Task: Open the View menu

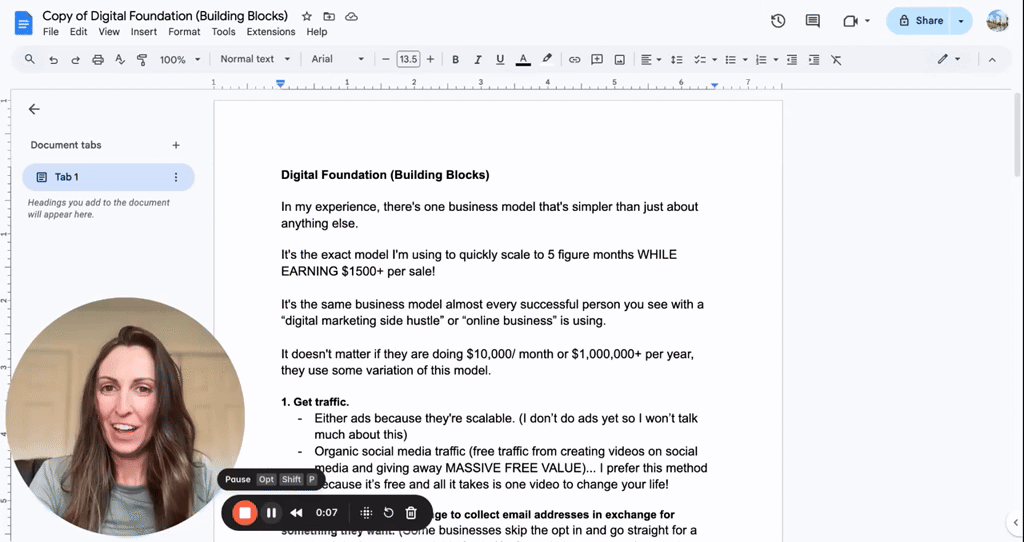Action: (109, 31)
